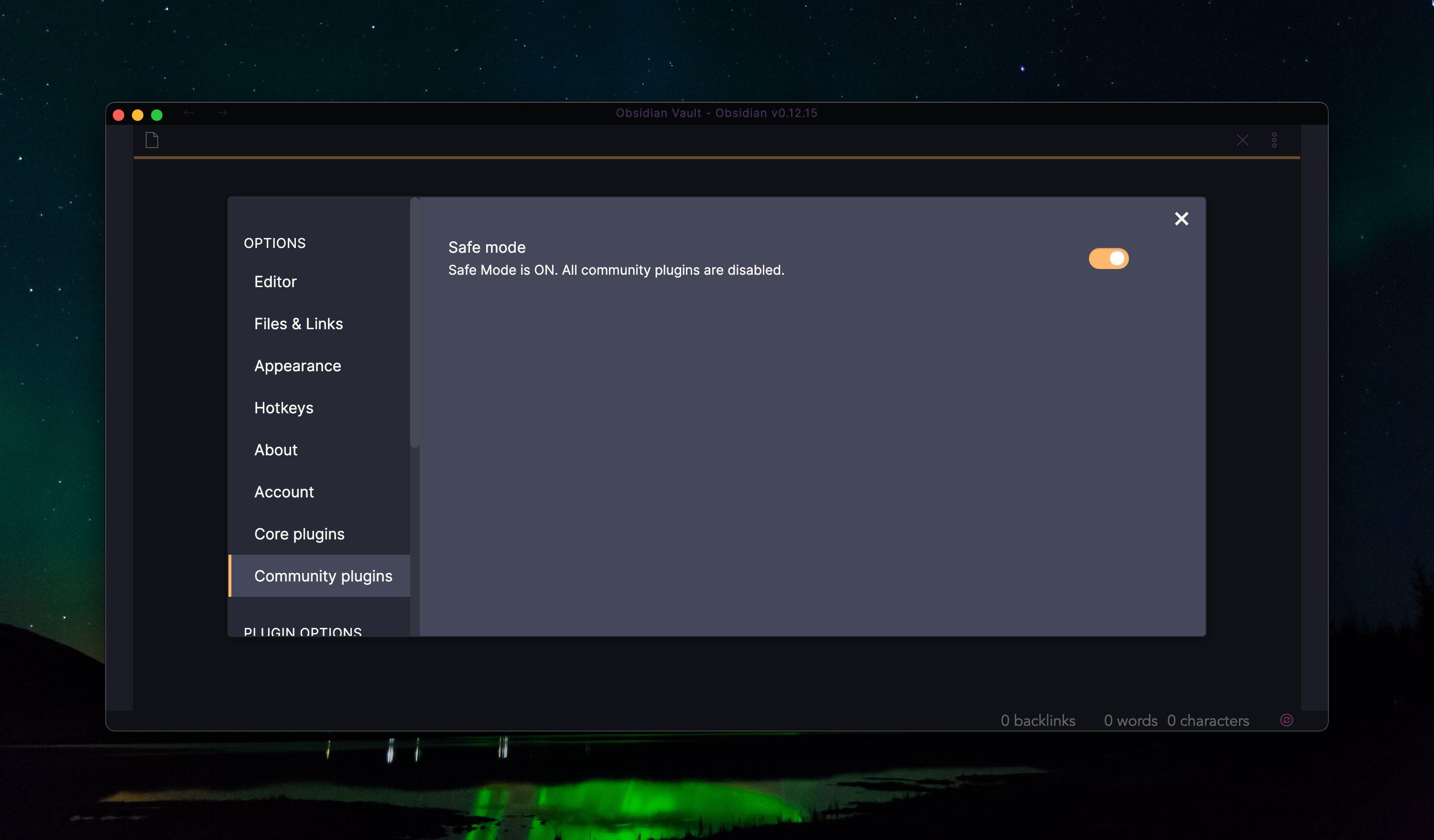
Task: Open the Core plugins section
Action: coord(299,534)
